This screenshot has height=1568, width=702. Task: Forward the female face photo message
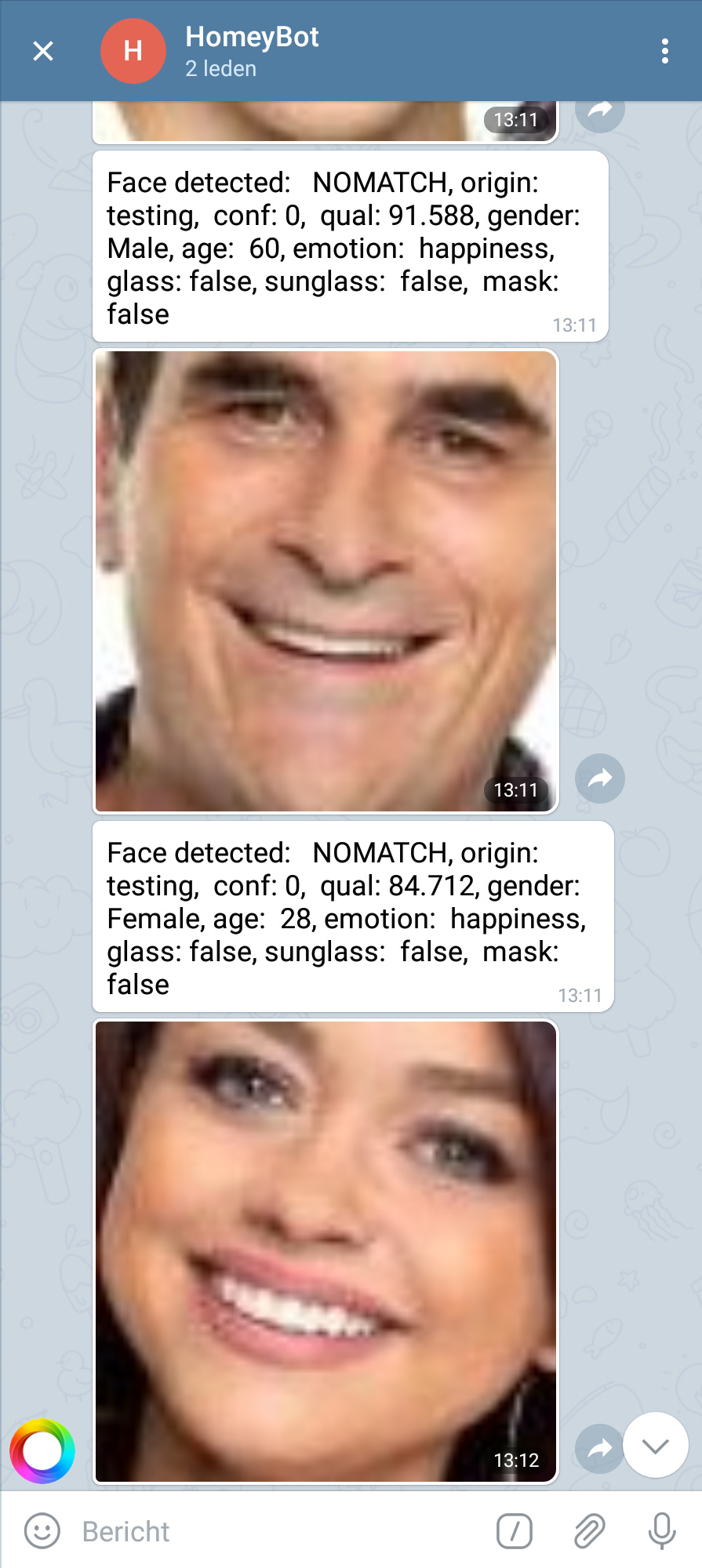(599, 1449)
